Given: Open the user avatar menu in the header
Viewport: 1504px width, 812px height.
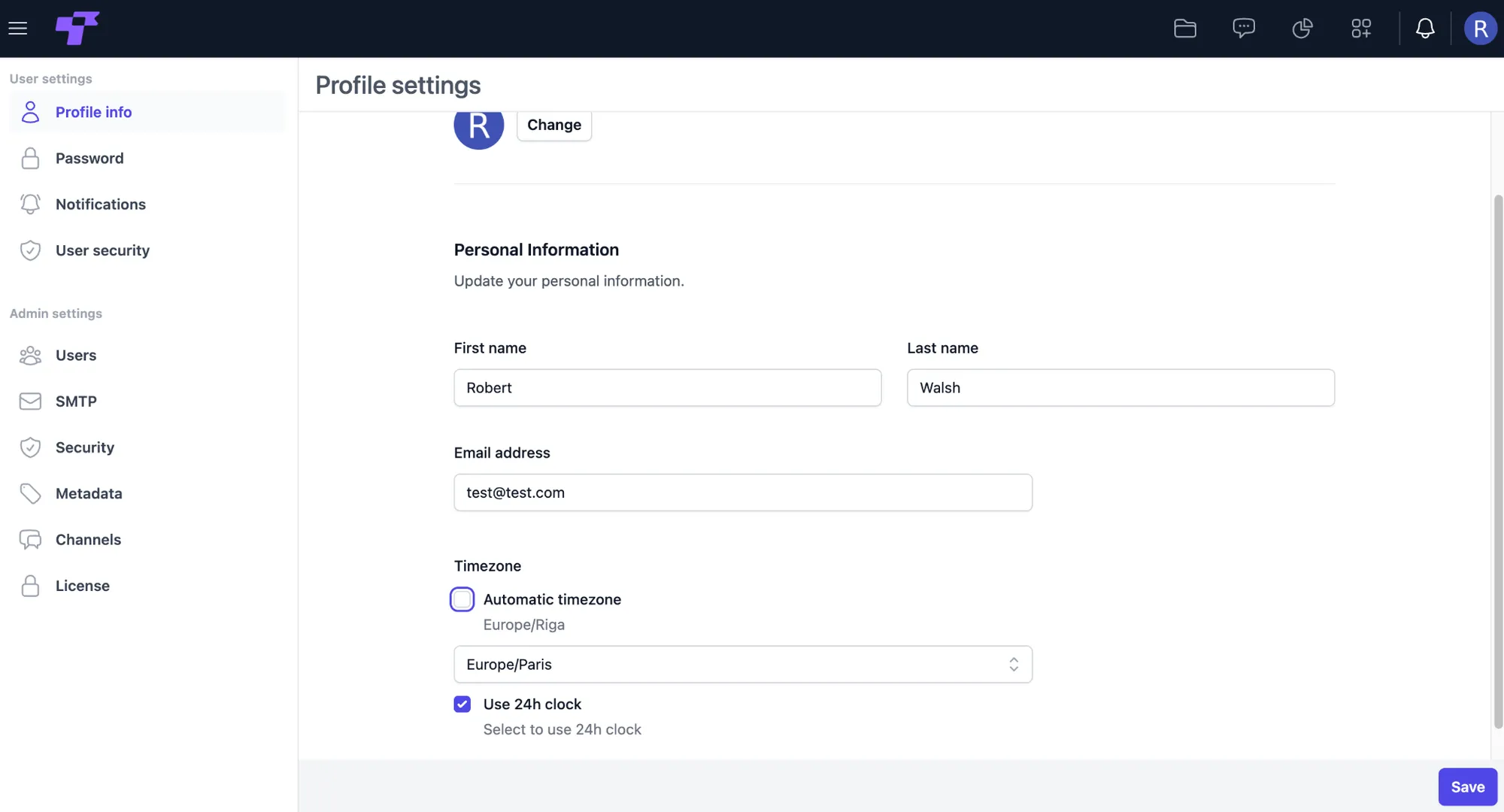Looking at the screenshot, I should click(x=1480, y=29).
